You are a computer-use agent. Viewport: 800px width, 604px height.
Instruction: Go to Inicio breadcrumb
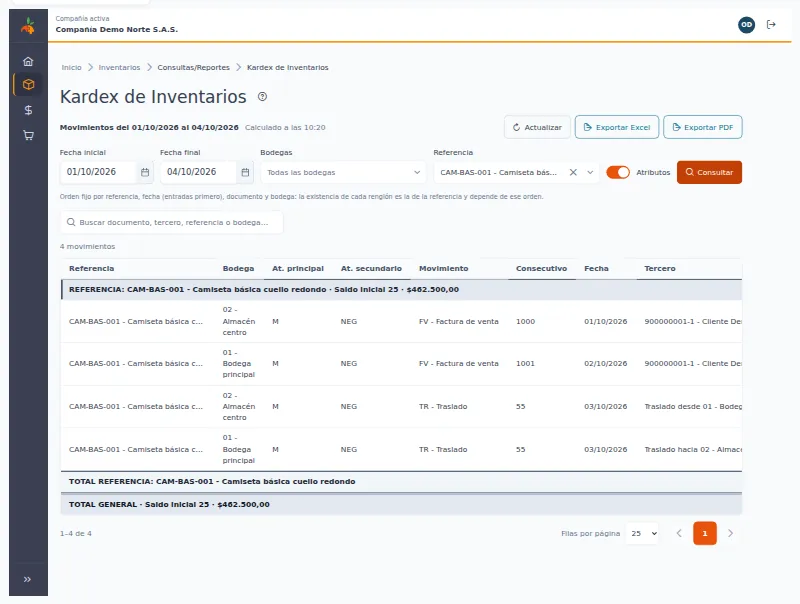tap(71, 67)
